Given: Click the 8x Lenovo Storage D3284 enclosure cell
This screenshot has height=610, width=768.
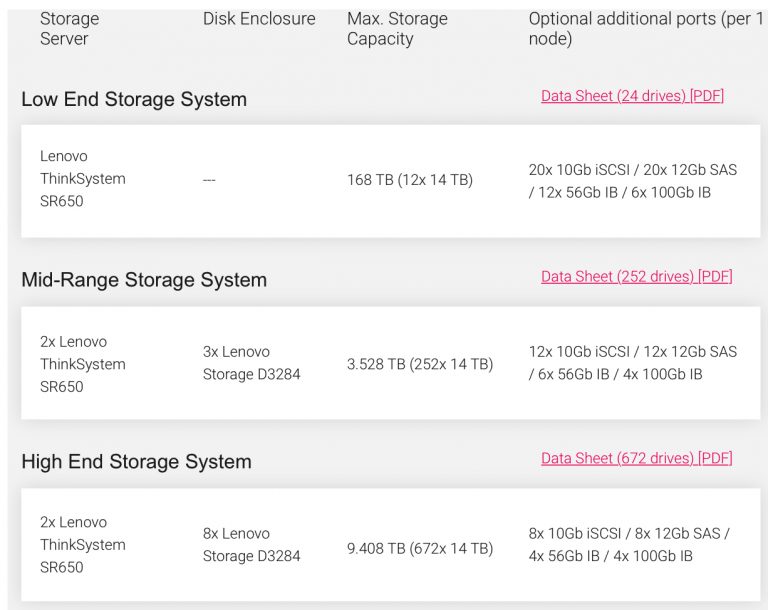Looking at the screenshot, I should click(252, 545).
